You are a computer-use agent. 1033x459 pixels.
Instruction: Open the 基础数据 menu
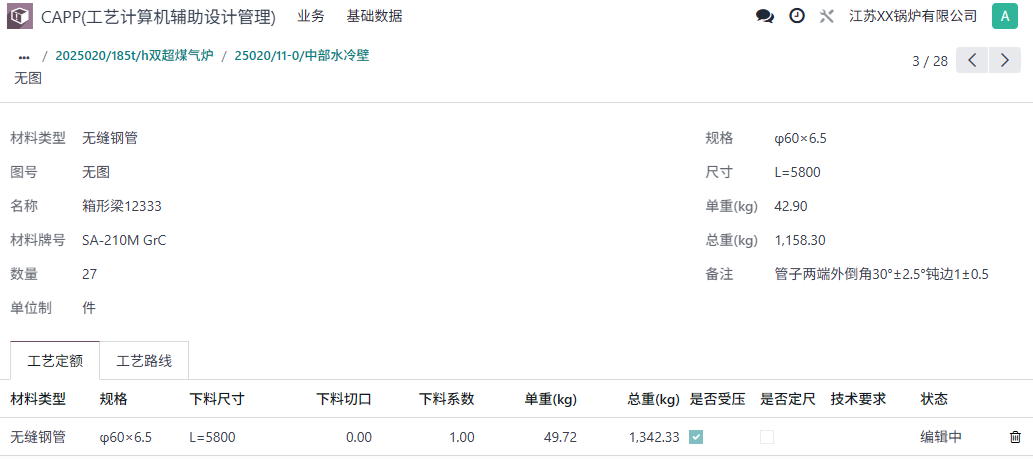[x=374, y=16]
